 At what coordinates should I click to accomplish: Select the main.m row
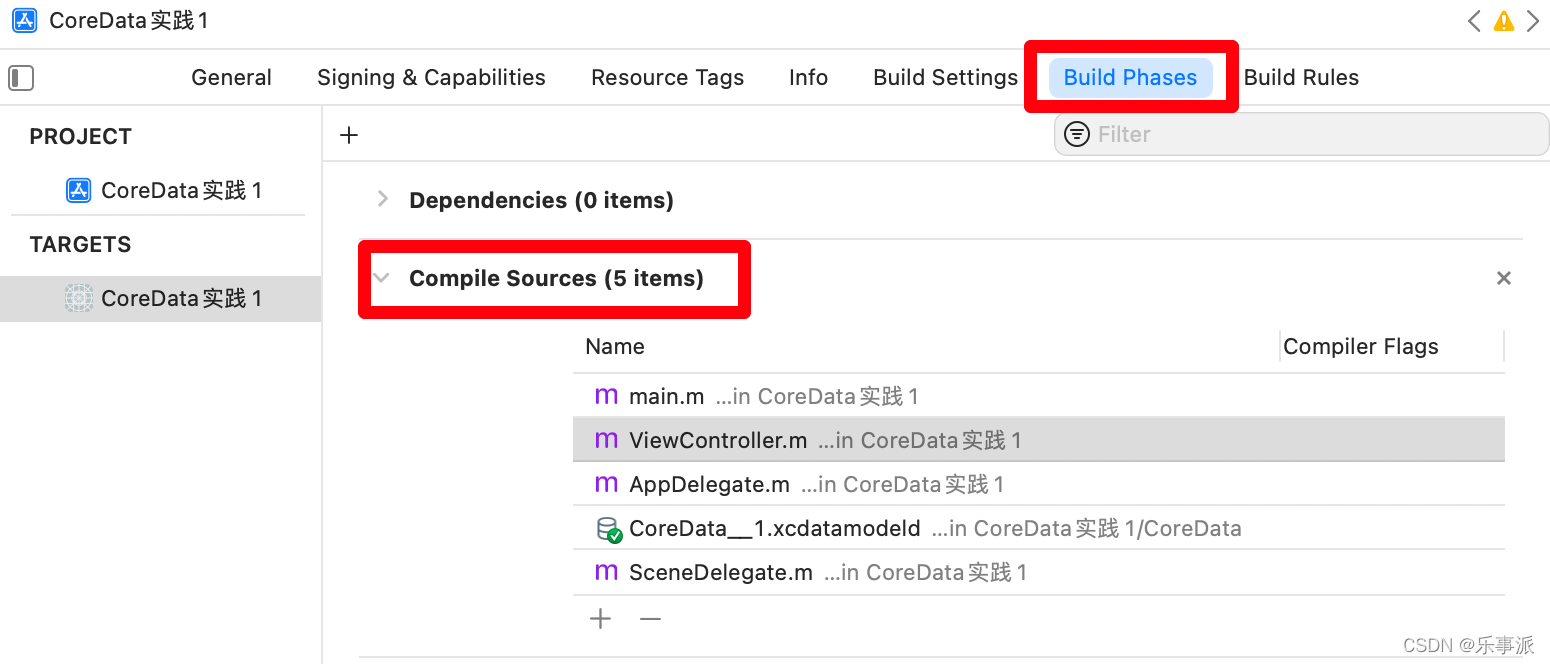point(1039,396)
